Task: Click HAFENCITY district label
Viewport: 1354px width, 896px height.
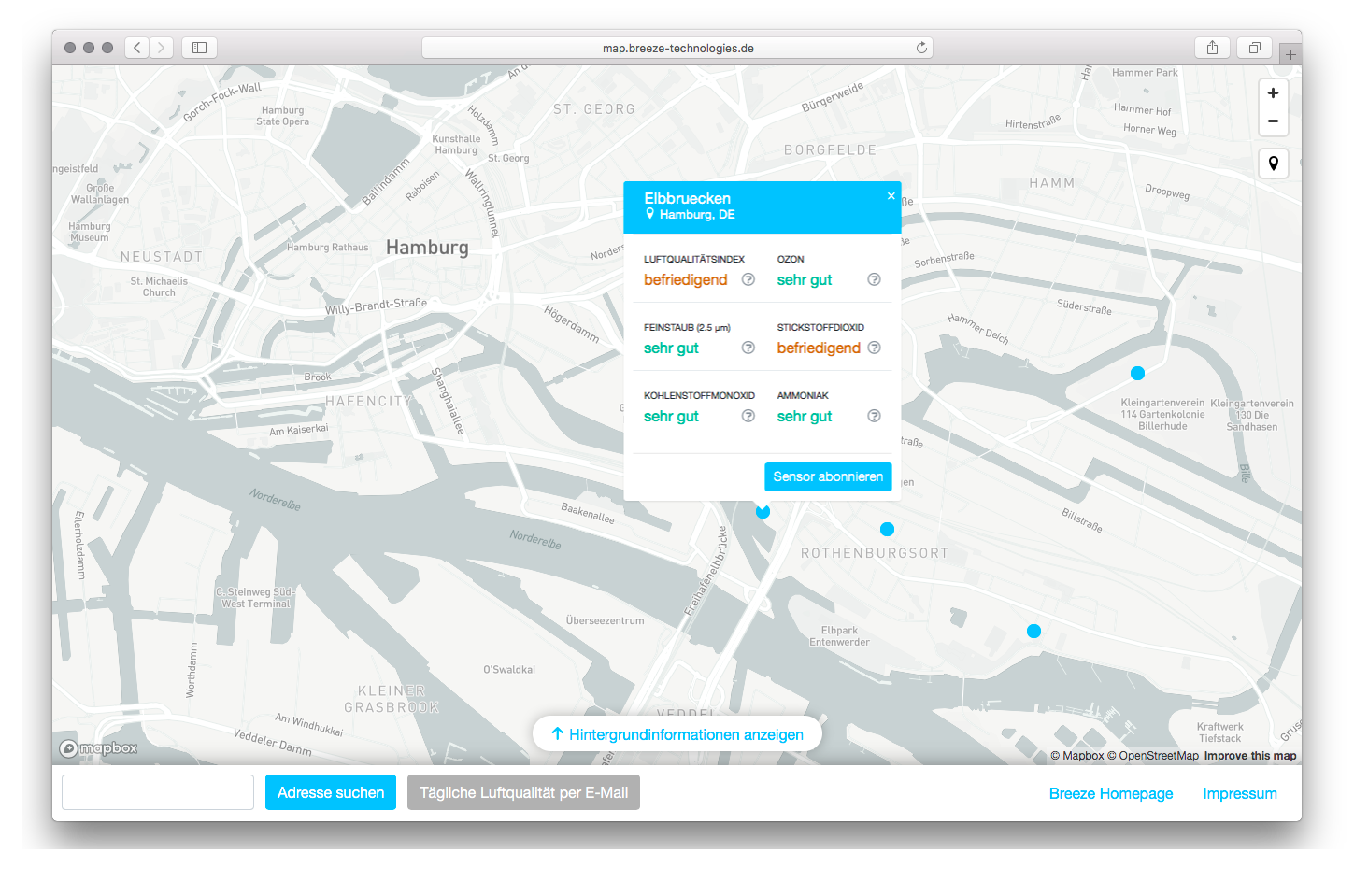Action: (368, 401)
